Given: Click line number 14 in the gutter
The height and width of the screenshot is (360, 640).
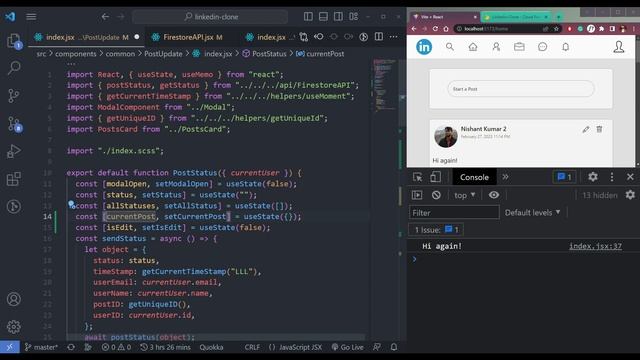Looking at the screenshot, I should click(47, 217).
